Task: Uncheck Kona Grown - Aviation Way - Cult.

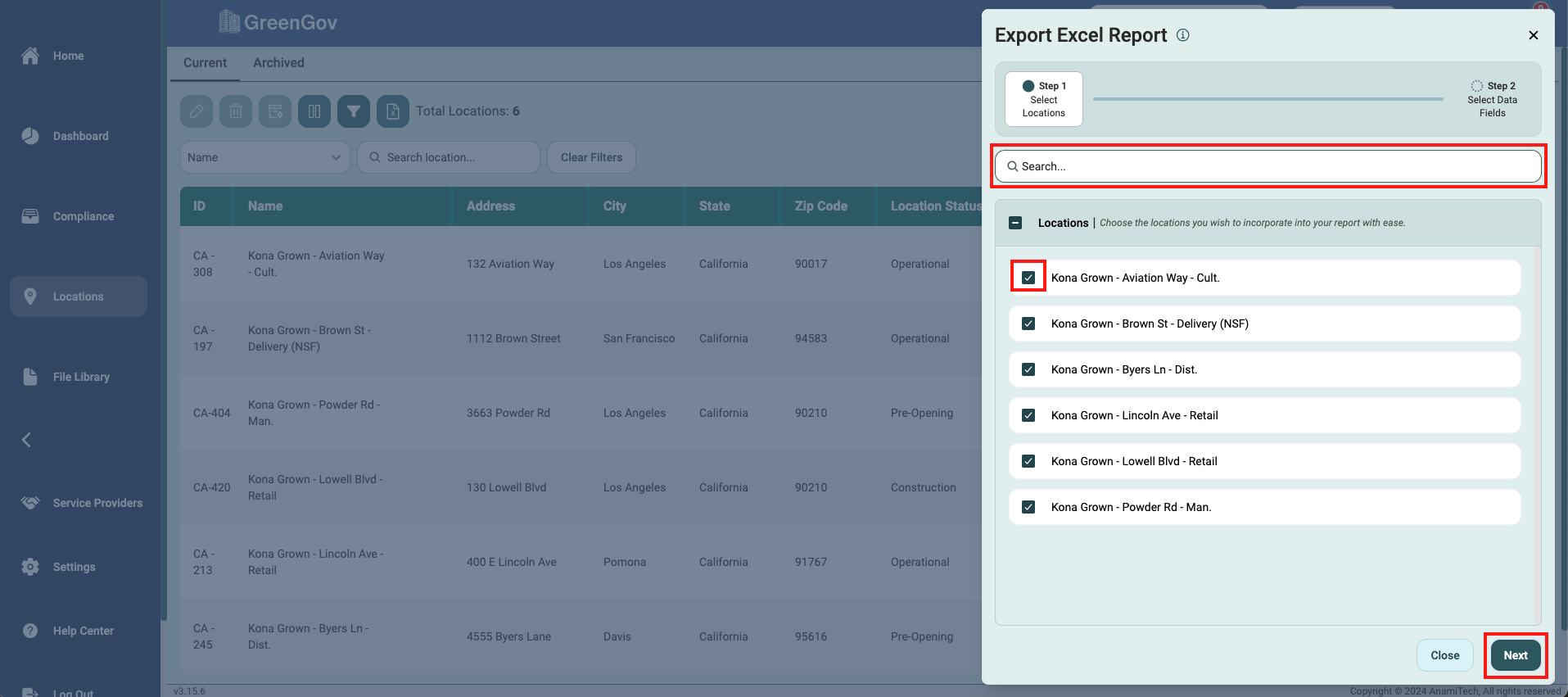Action: tap(1028, 278)
